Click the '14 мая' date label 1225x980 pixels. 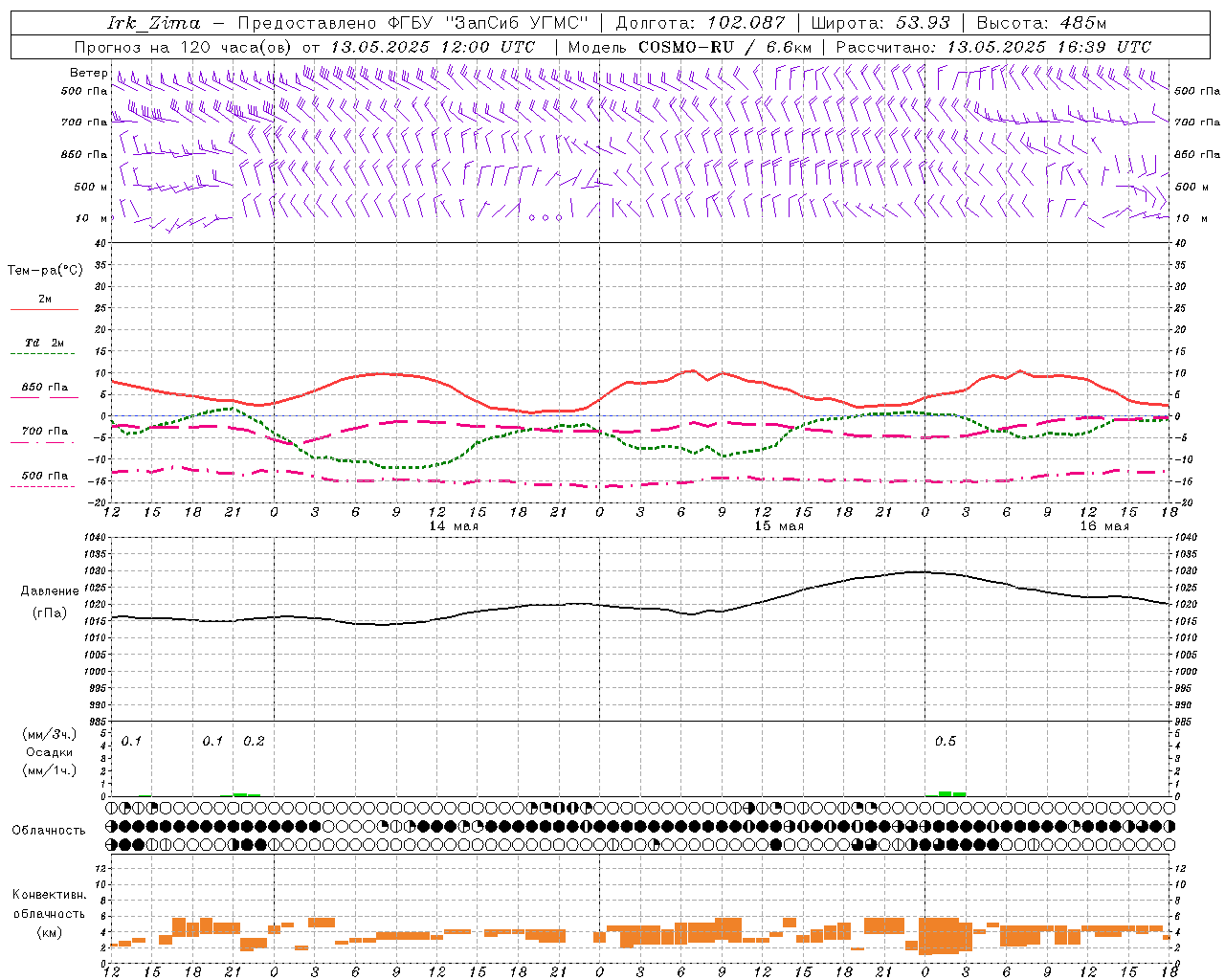point(454,526)
